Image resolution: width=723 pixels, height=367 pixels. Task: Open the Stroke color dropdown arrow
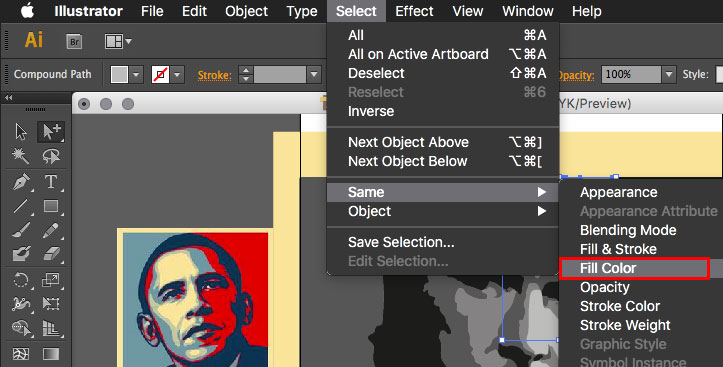click(x=177, y=74)
